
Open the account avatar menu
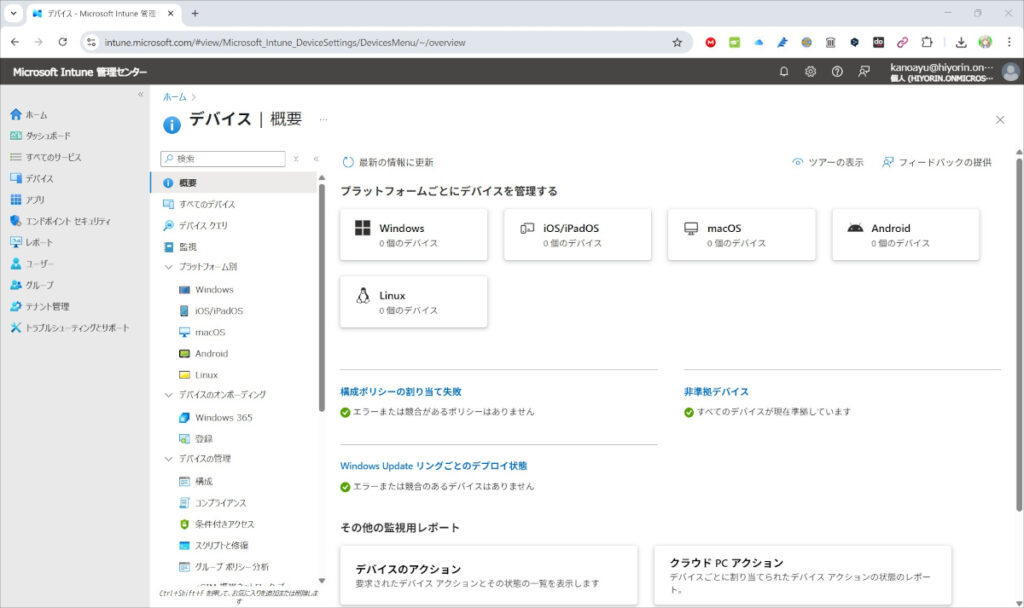pyautogui.click(x=1010, y=72)
